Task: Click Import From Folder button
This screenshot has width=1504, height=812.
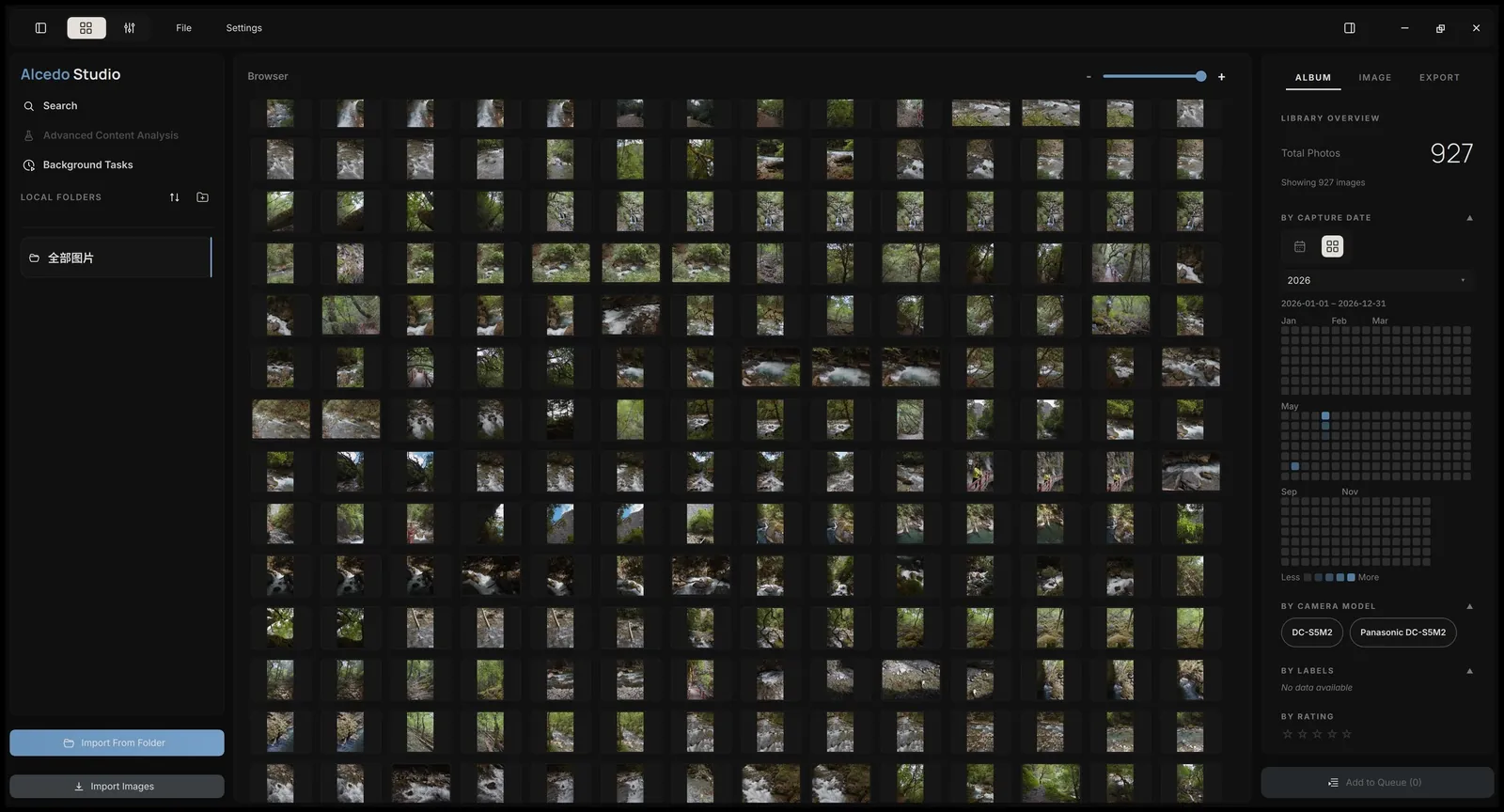Action: coord(117,742)
